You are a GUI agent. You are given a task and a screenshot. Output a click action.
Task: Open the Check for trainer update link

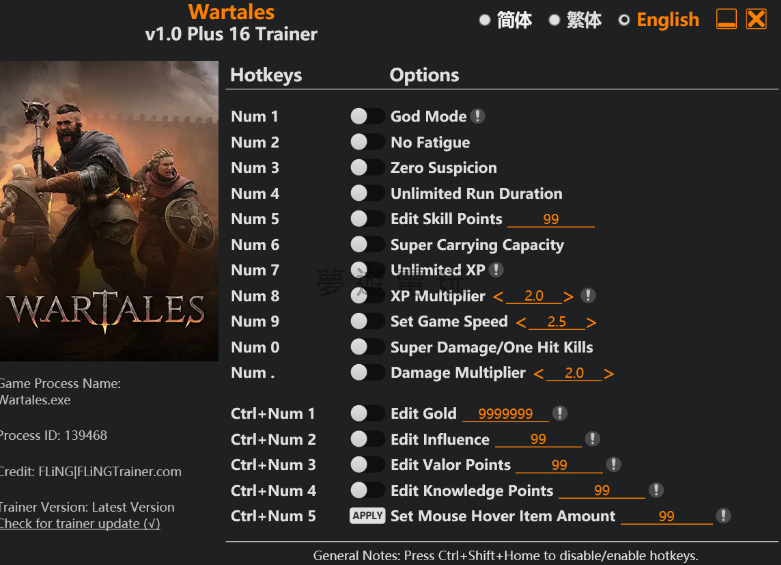(79, 523)
